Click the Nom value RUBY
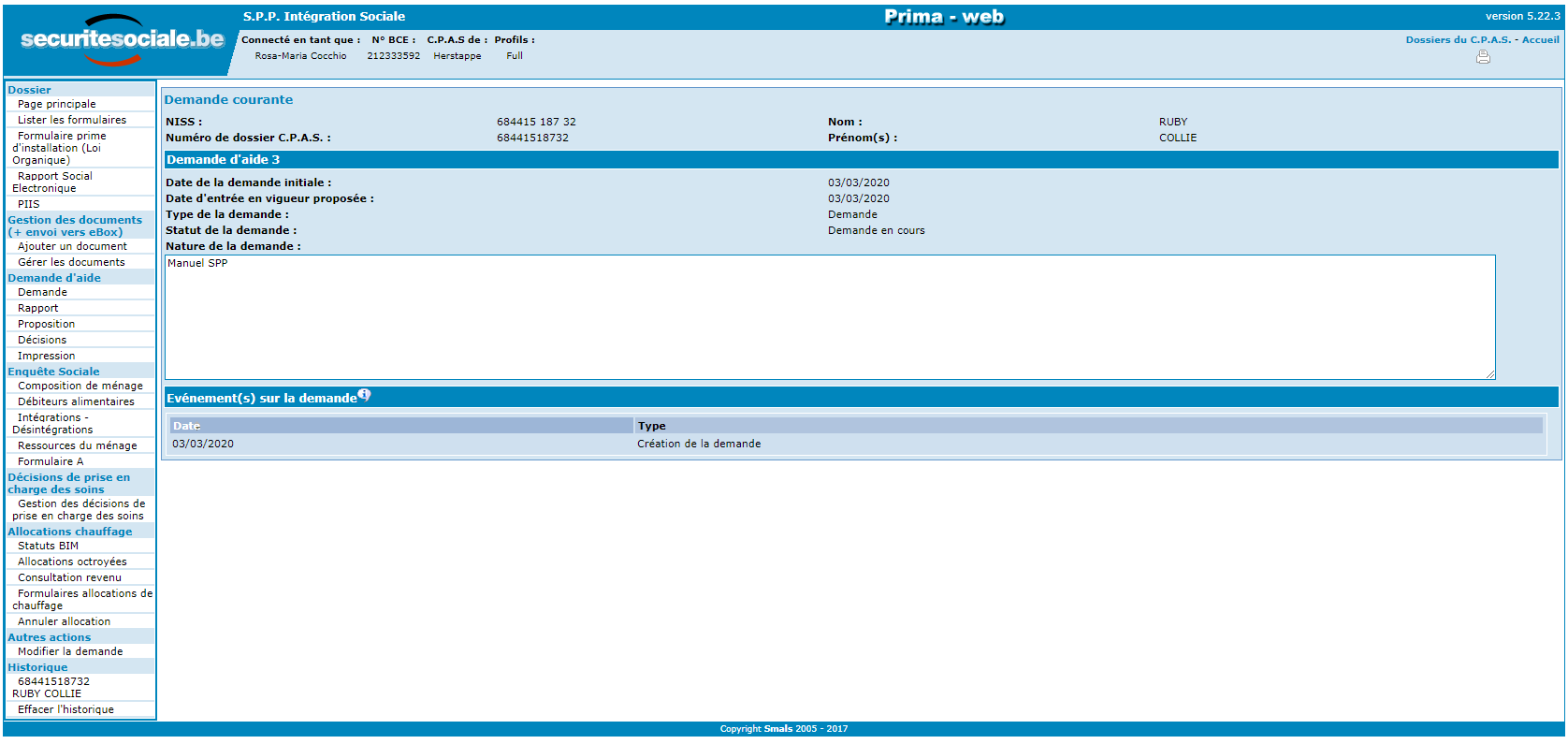This screenshot has width=1568, height=744. pyautogui.click(x=1173, y=122)
